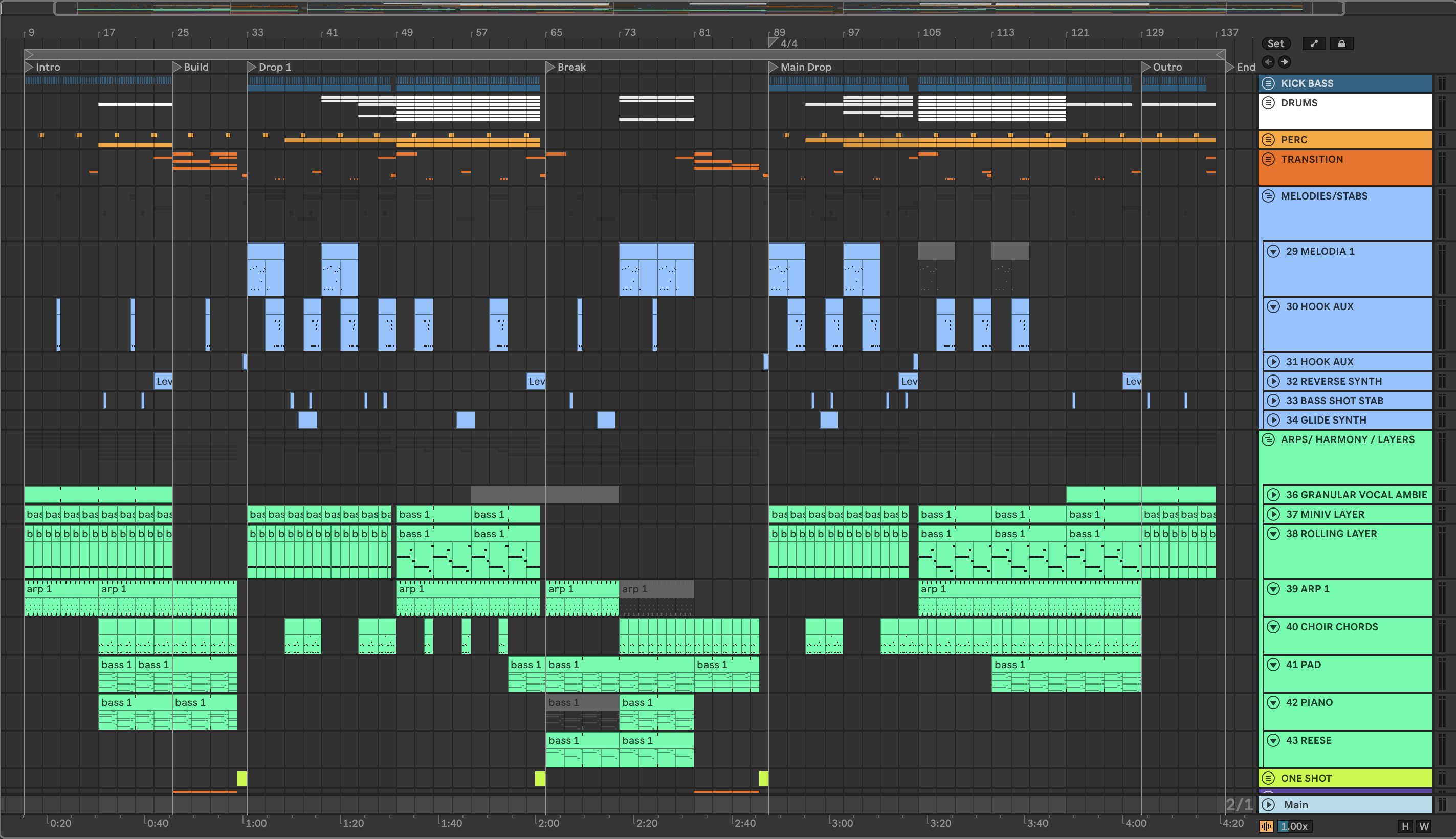Click the ONE SHOT group icon
Image resolution: width=1456 pixels, height=839 pixels.
click(x=1268, y=779)
